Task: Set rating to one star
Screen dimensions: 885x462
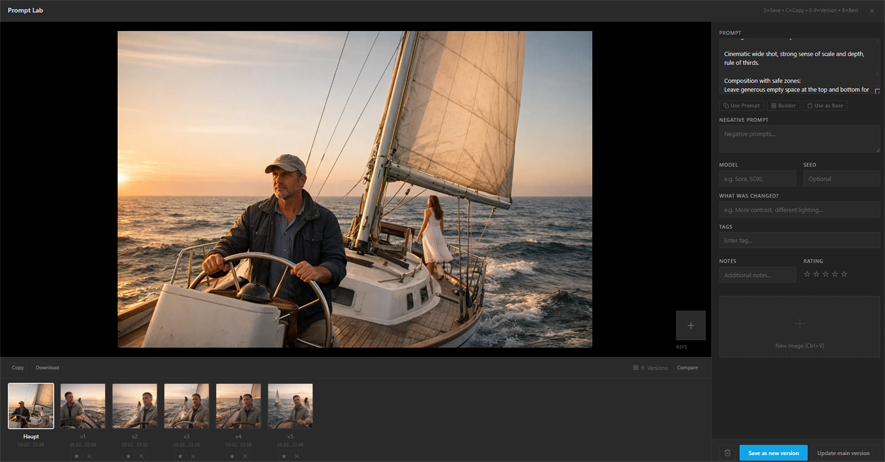Action: (807, 274)
